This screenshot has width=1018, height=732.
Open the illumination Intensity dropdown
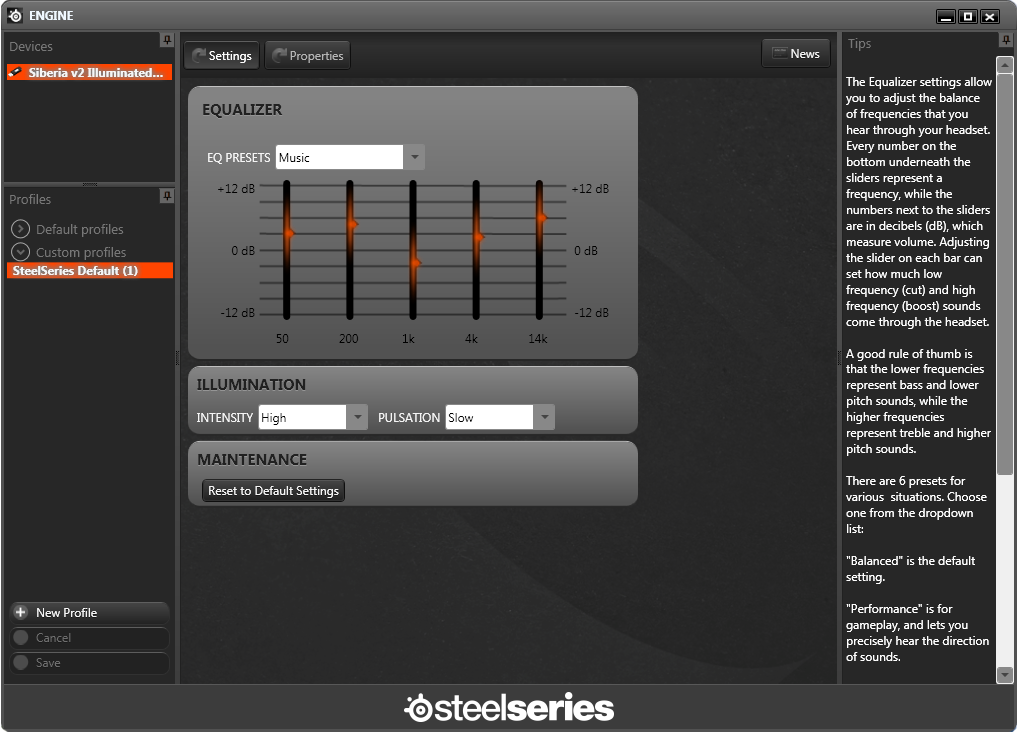pos(358,418)
